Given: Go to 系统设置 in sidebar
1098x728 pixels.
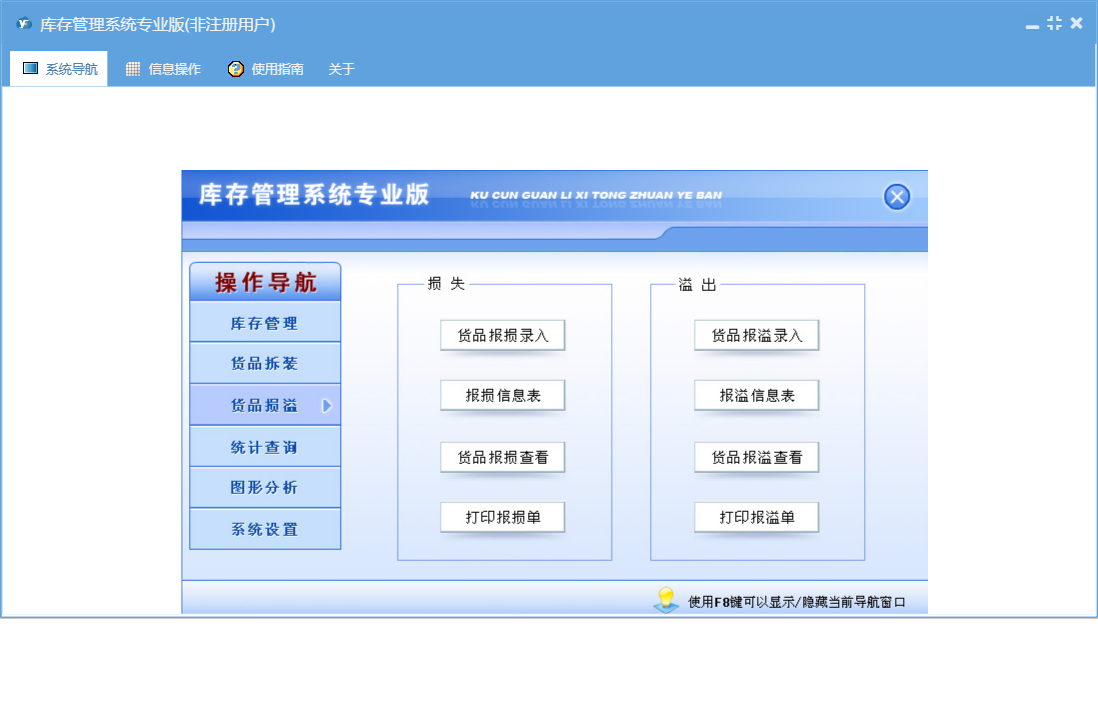Looking at the screenshot, I should (x=265, y=529).
